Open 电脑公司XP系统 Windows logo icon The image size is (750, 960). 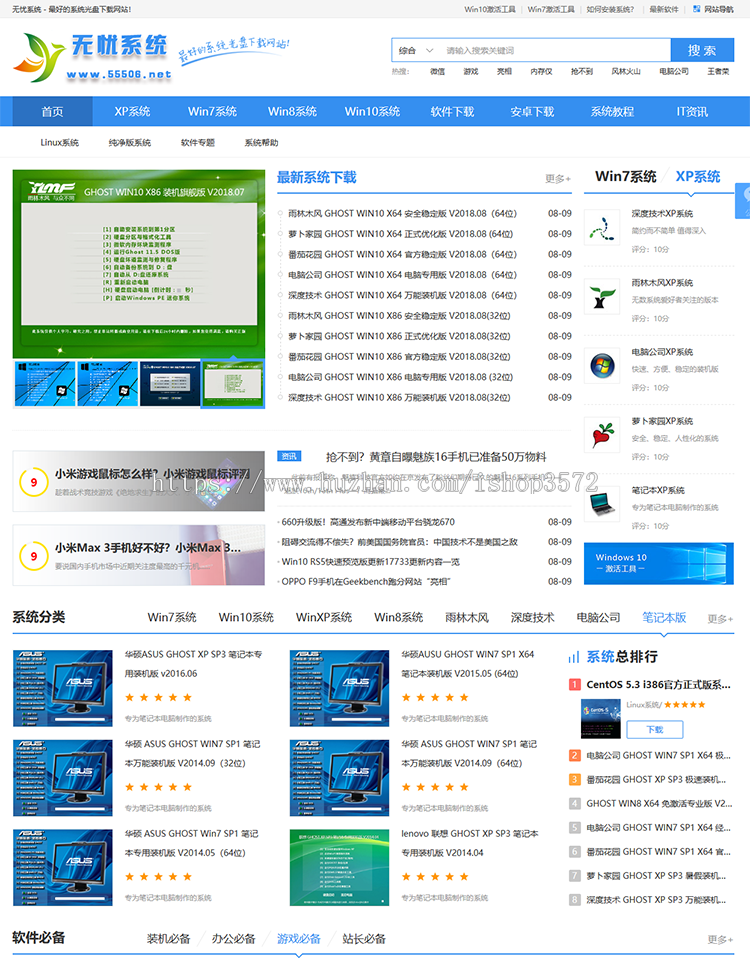(602, 366)
